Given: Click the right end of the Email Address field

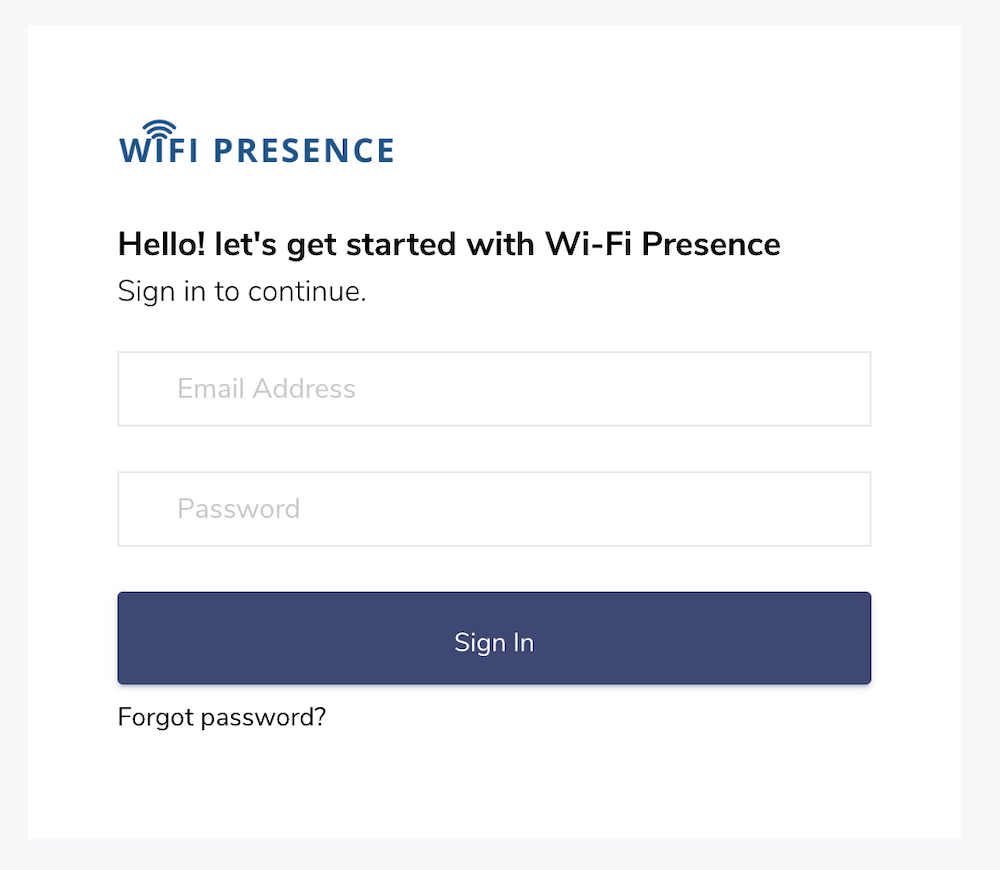Looking at the screenshot, I should tap(848, 388).
